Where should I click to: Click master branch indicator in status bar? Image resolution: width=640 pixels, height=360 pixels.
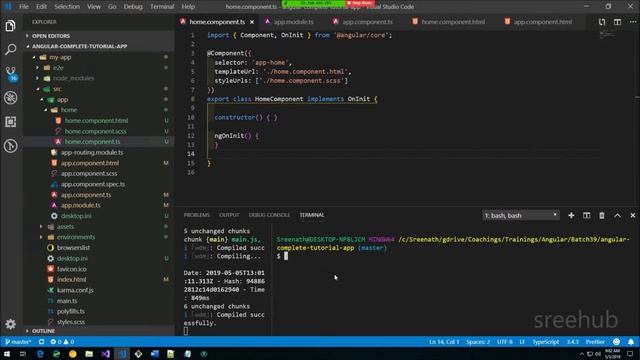[18, 342]
